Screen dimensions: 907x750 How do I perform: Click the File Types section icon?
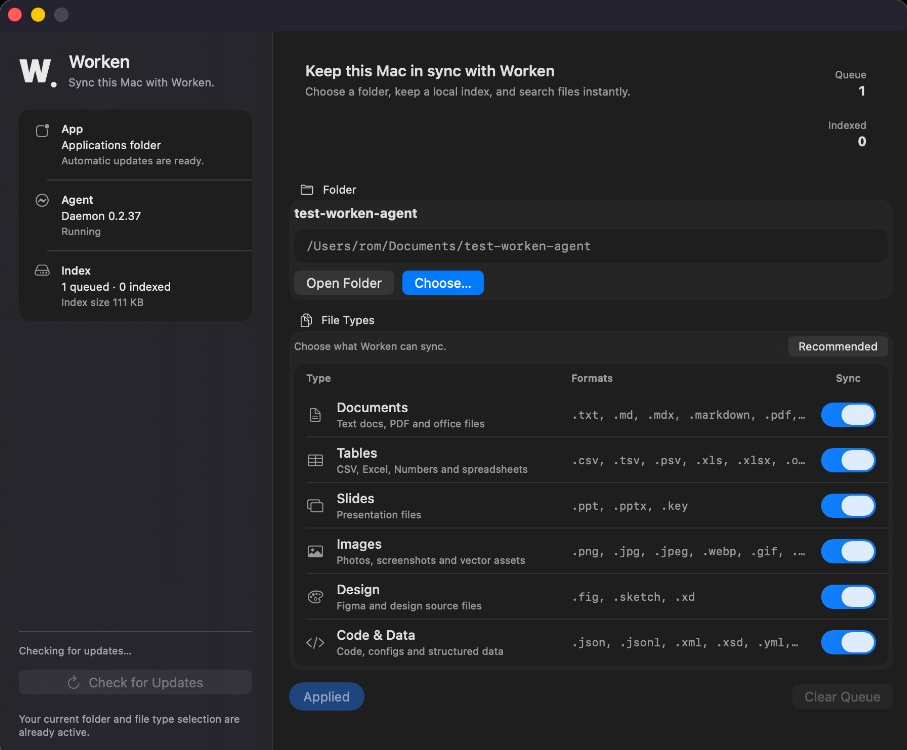coord(306,320)
